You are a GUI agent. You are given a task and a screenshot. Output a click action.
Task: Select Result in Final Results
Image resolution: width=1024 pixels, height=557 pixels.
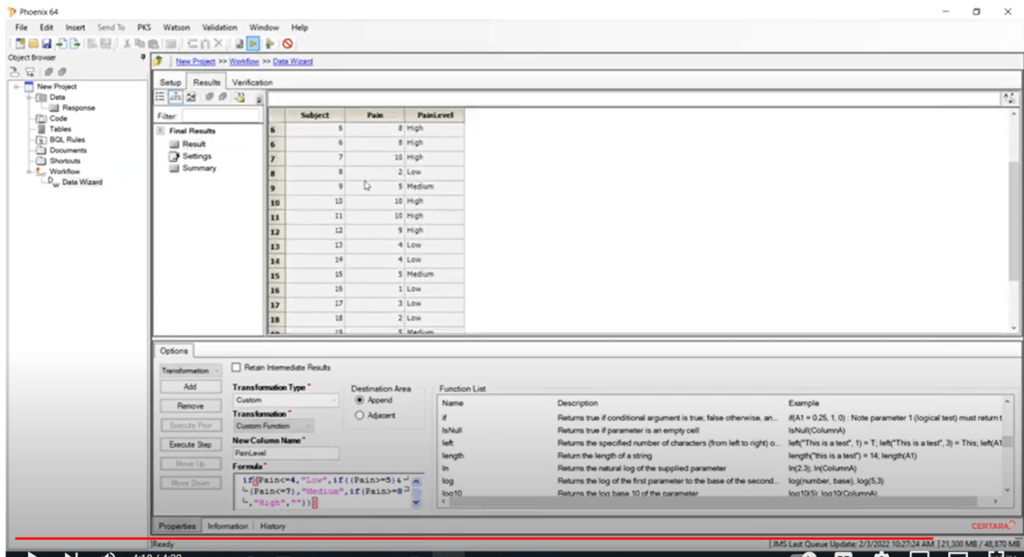click(194, 144)
